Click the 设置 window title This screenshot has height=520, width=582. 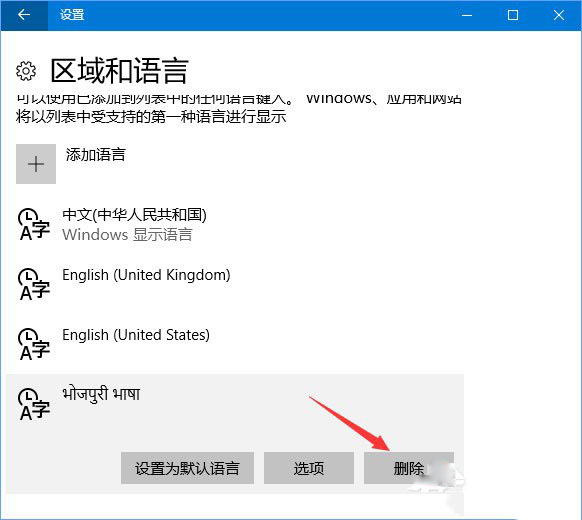pos(72,15)
